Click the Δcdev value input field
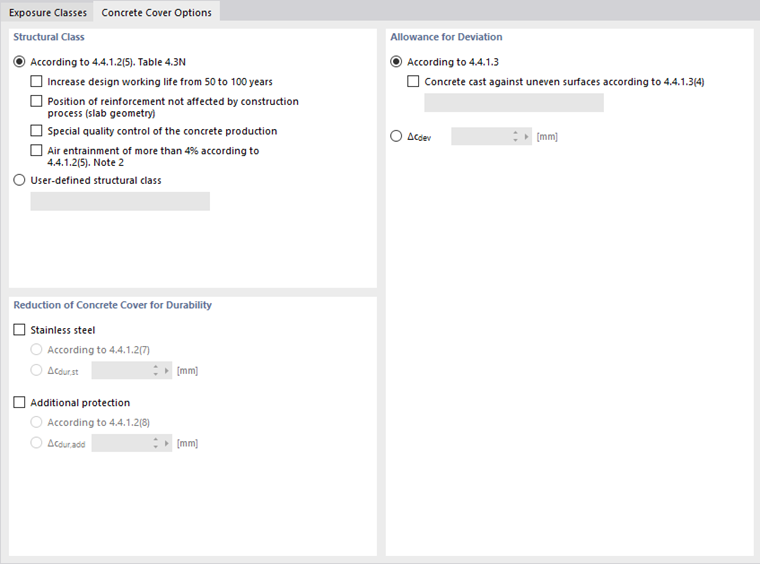 pos(480,136)
